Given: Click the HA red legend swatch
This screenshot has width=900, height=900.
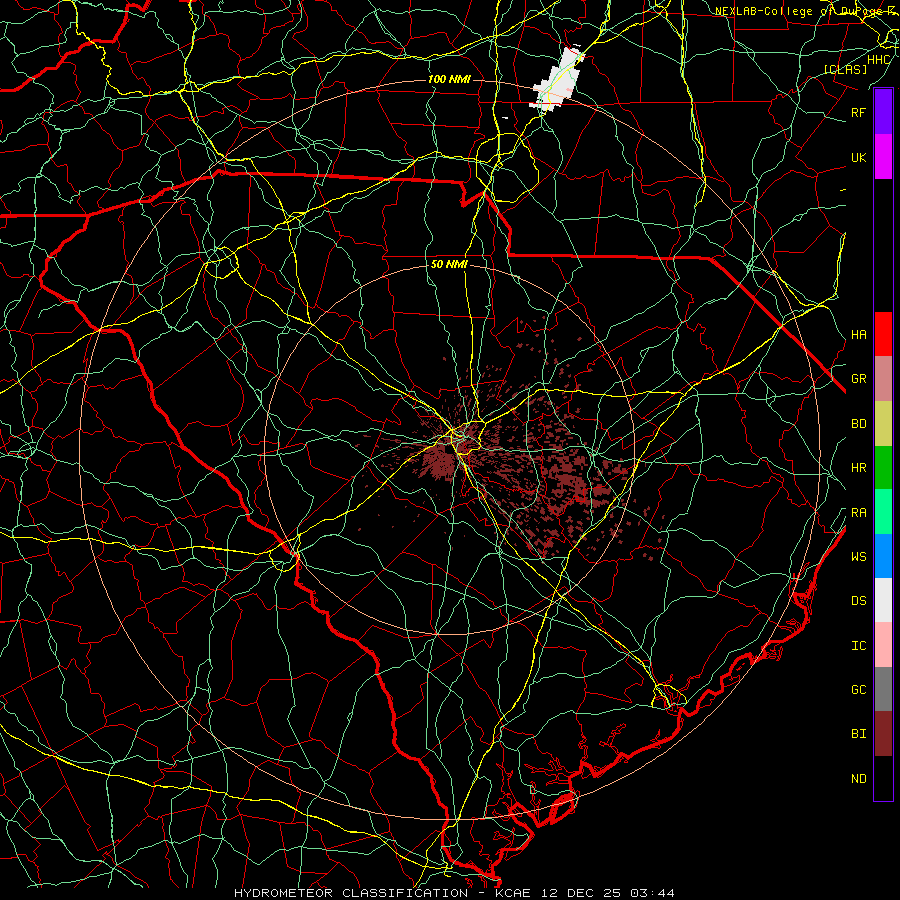Looking at the screenshot, I should point(883,334).
